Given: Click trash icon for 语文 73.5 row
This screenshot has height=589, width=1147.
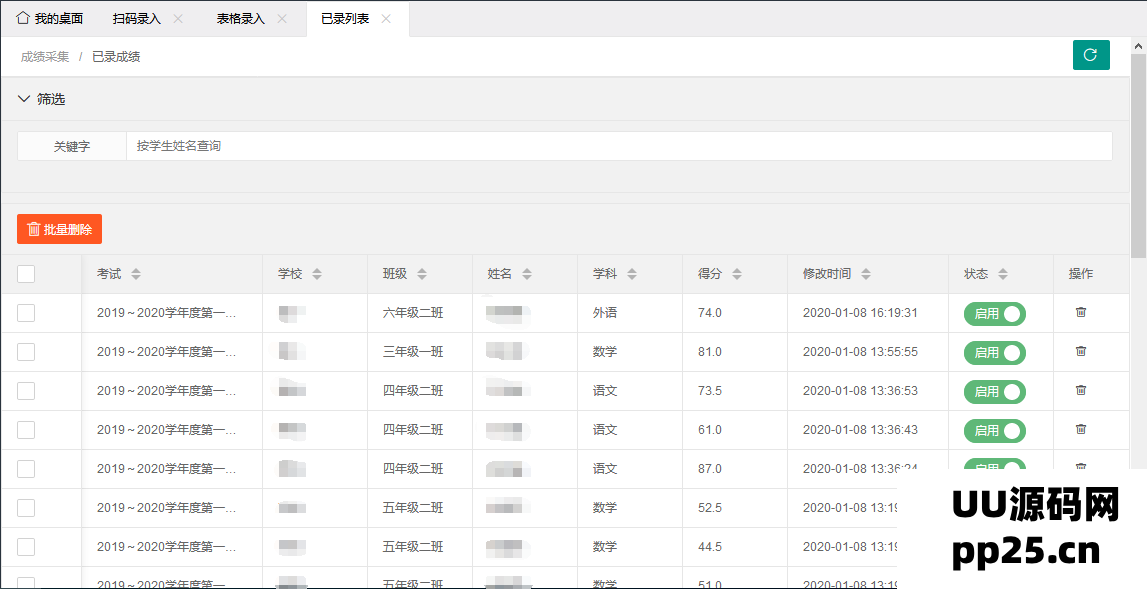Looking at the screenshot, I should [x=1080, y=391].
